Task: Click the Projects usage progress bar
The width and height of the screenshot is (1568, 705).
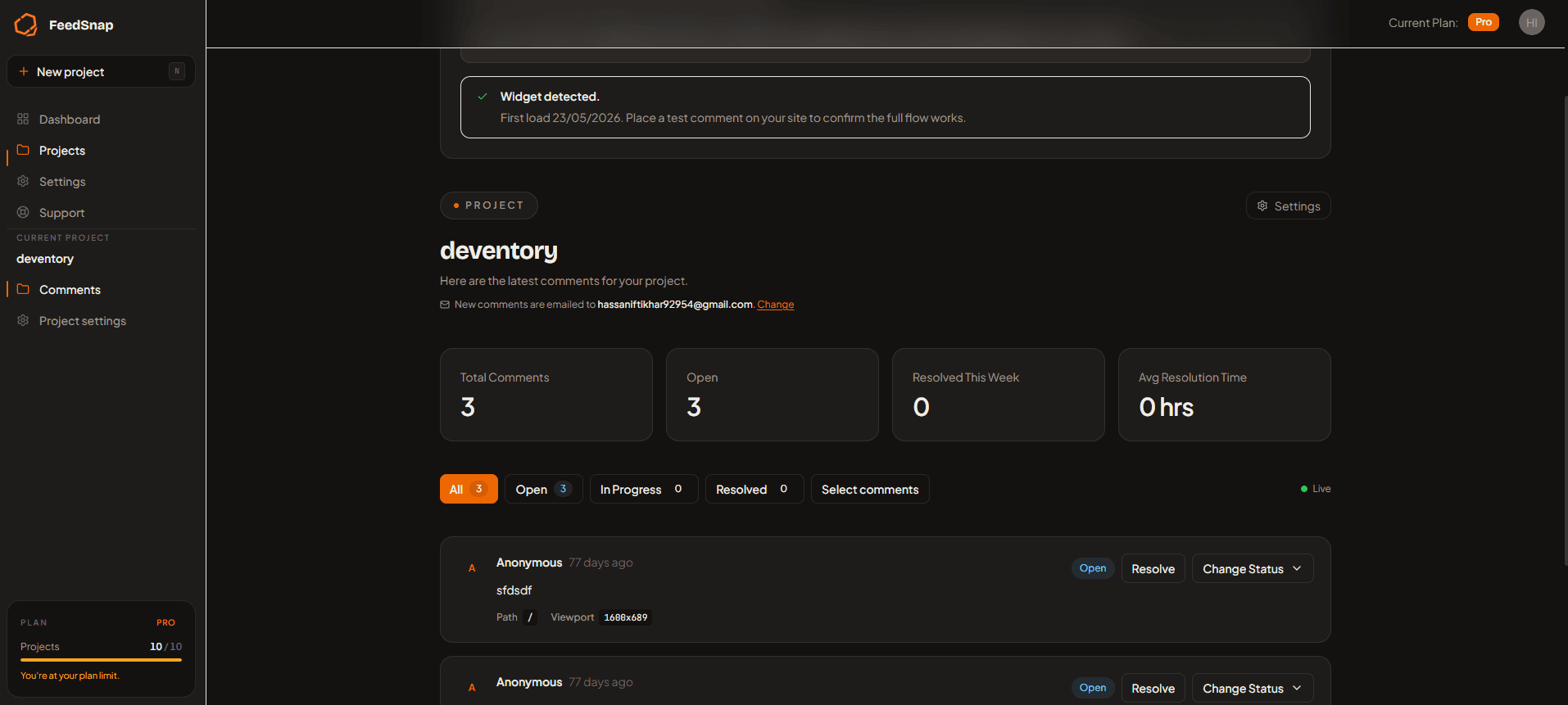Action: [101, 660]
